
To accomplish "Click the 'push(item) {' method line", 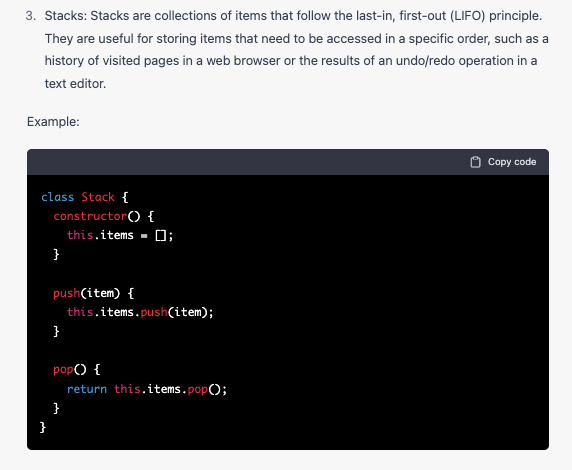I will tap(94, 293).
